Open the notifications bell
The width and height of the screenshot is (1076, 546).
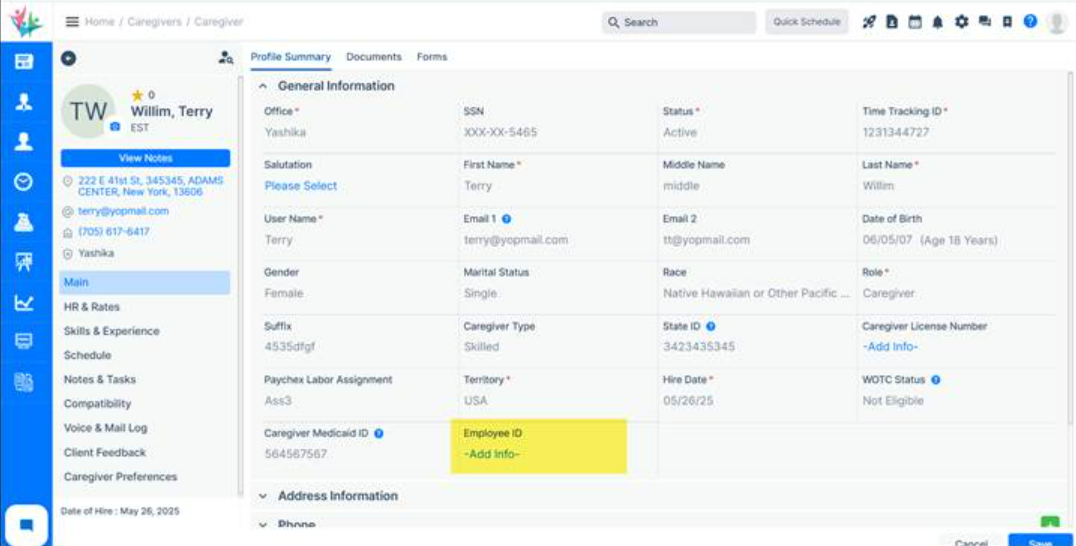click(937, 22)
